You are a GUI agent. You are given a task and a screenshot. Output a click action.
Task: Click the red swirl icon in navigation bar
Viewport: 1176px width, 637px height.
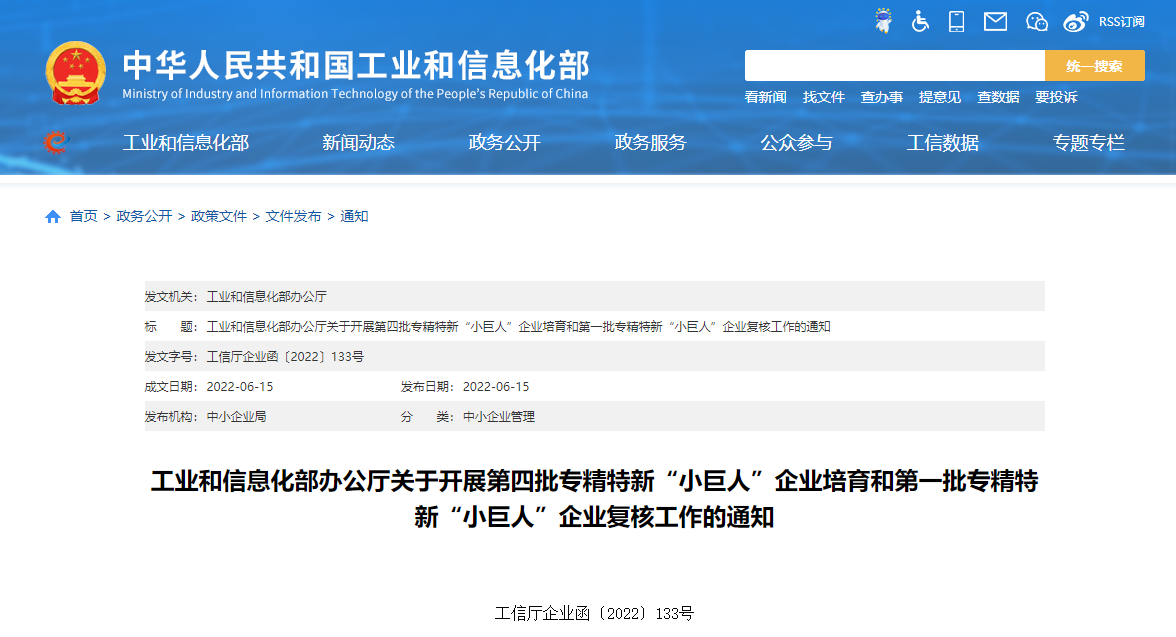56,143
